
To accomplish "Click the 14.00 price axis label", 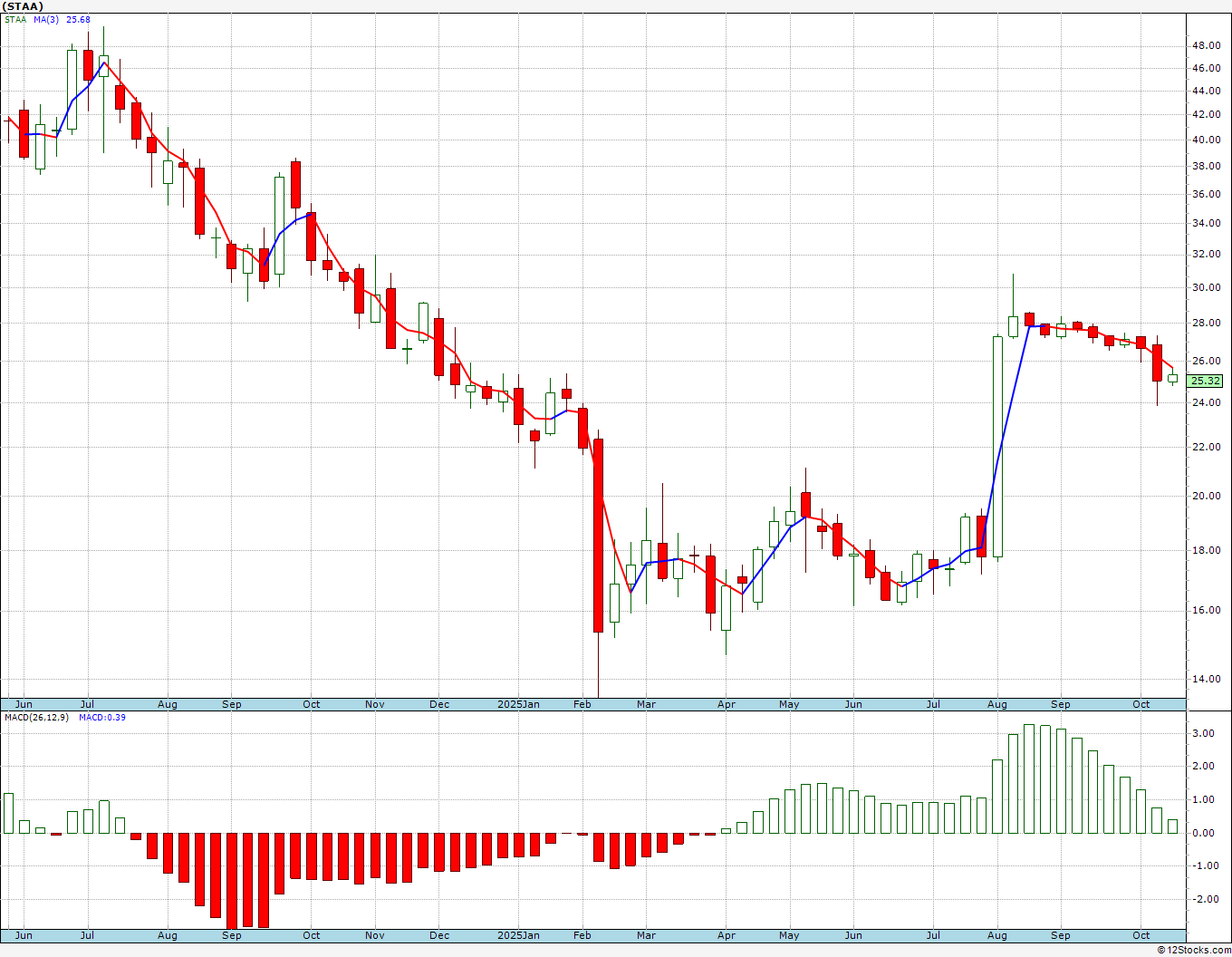I will click(x=1205, y=679).
